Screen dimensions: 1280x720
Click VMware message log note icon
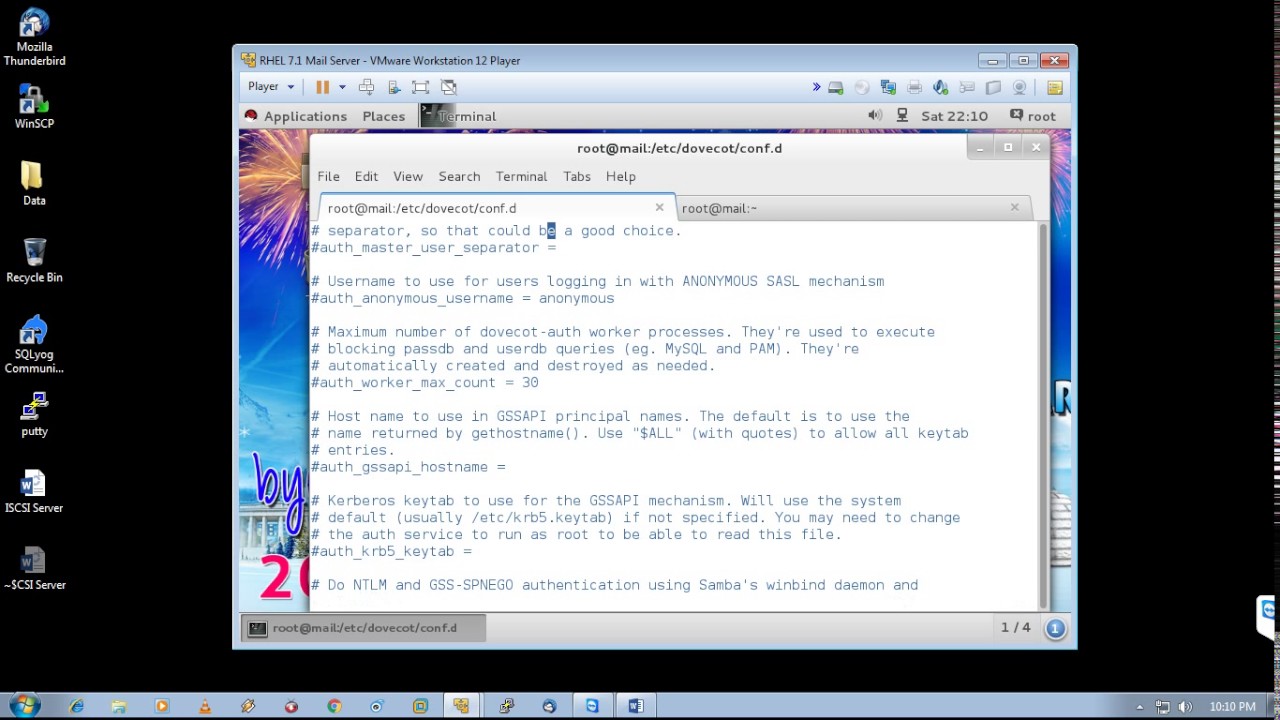[1054, 87]
